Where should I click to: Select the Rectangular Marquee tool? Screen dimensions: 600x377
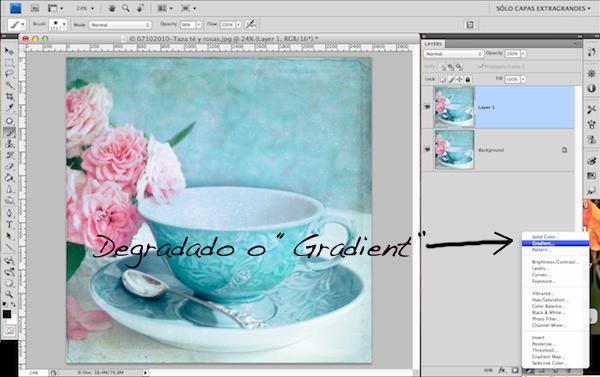click(x=9, y=63)
